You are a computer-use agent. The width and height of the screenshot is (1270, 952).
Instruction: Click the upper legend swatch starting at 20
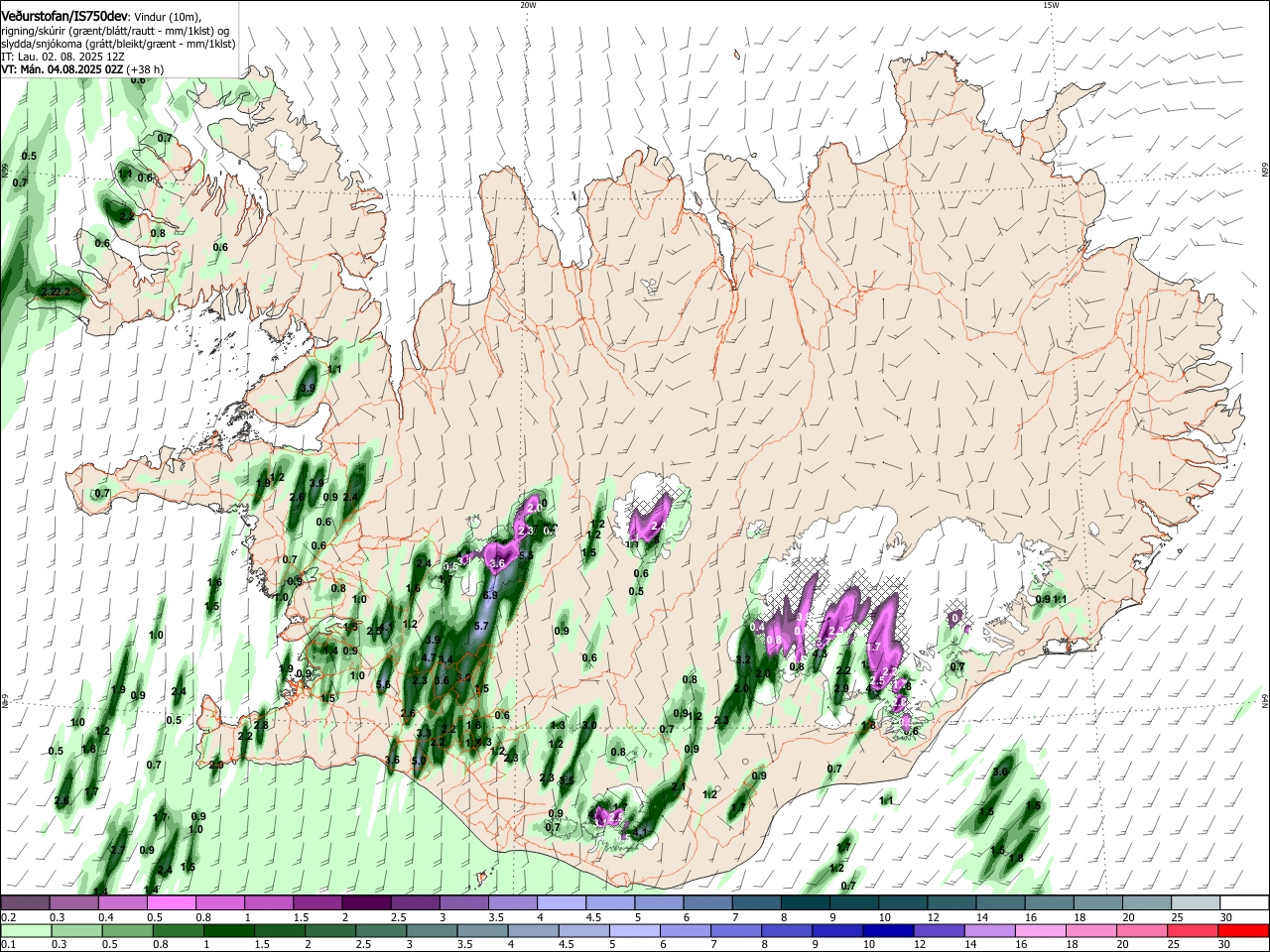(1147, 902)
